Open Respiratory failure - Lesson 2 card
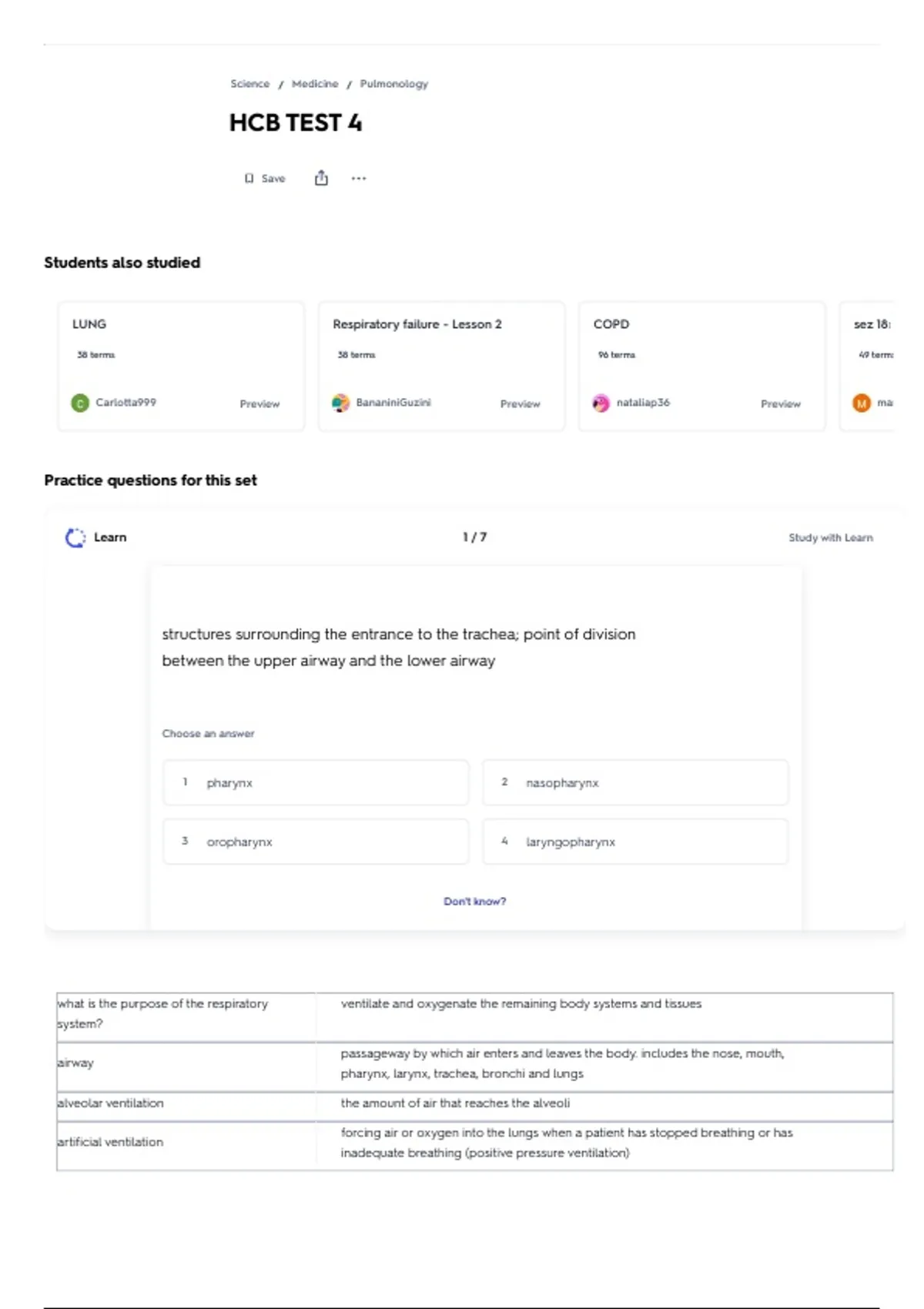Screen dimensions: 924x1309 click(x=441, y=366)
